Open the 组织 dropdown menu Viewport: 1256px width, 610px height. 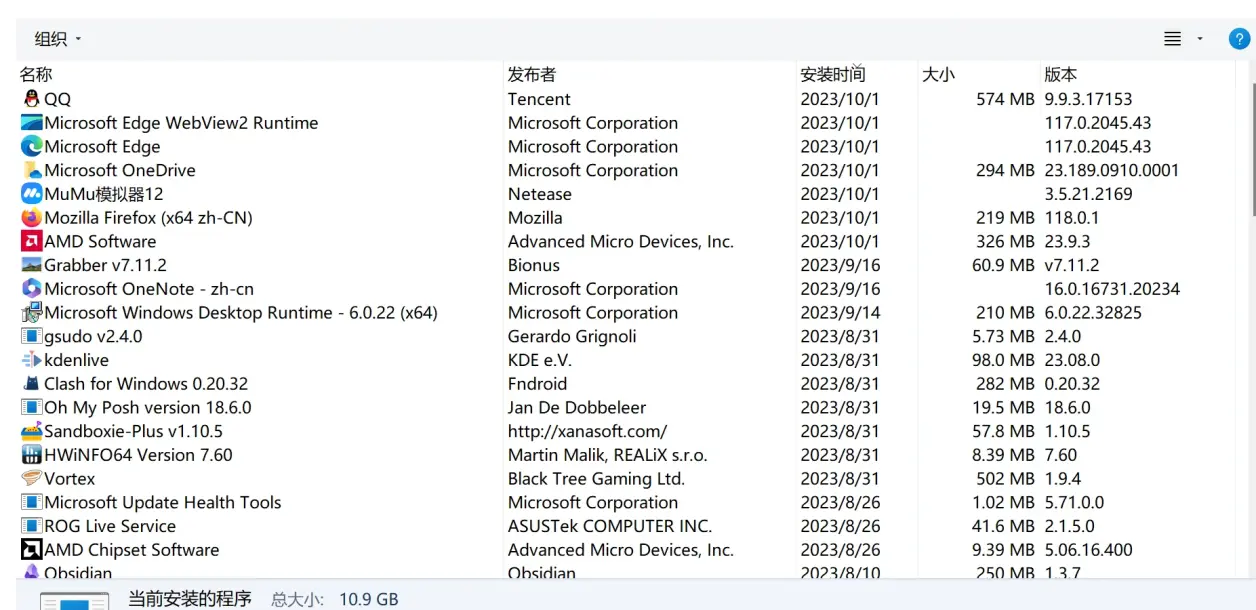click(x=58, y=39)
